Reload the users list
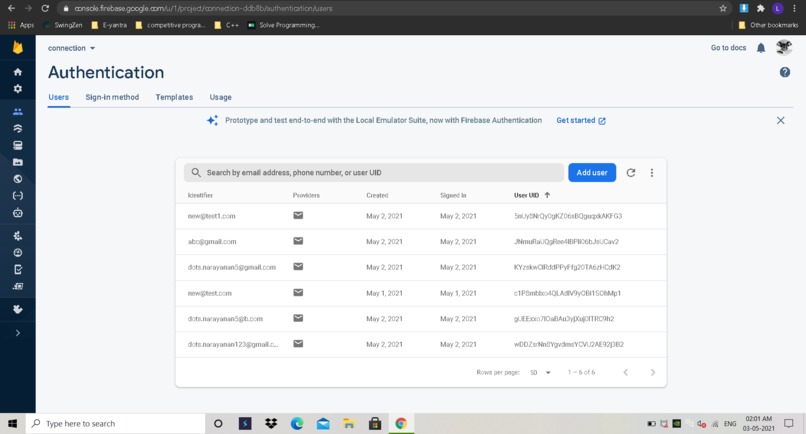 point(631,173)
